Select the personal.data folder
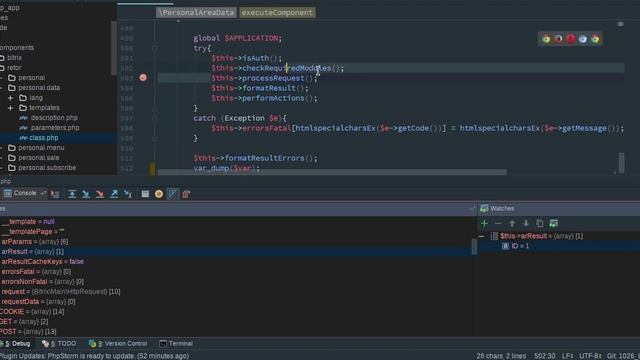 tap(39, 88)
